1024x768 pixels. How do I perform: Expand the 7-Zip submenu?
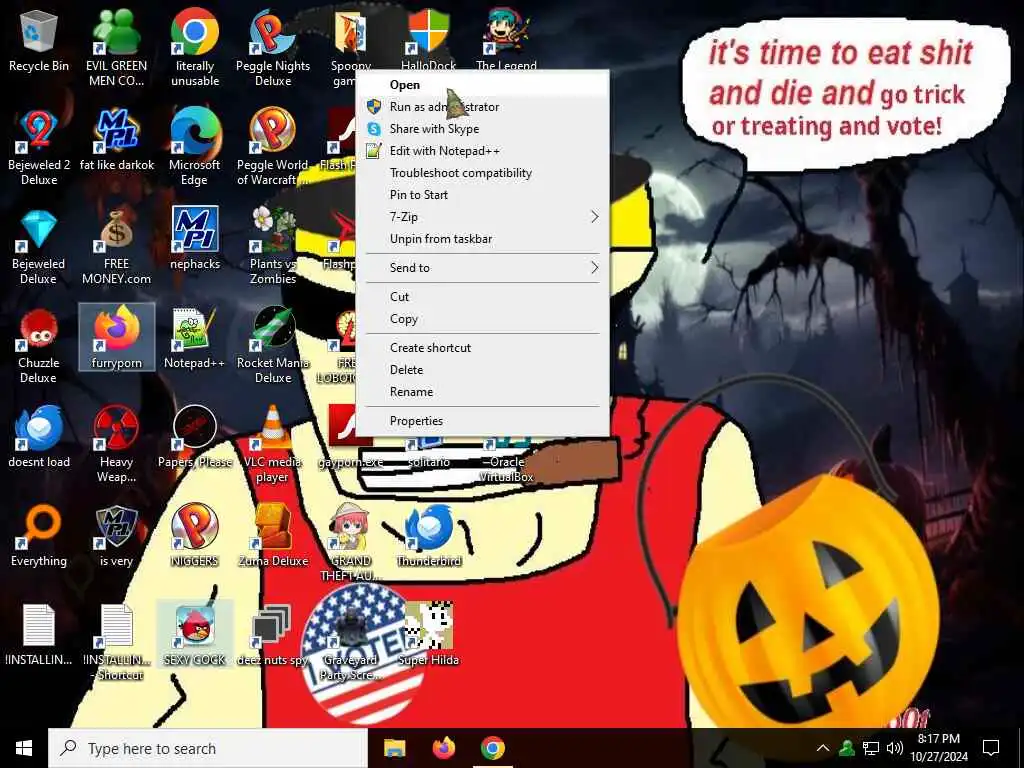482,217
